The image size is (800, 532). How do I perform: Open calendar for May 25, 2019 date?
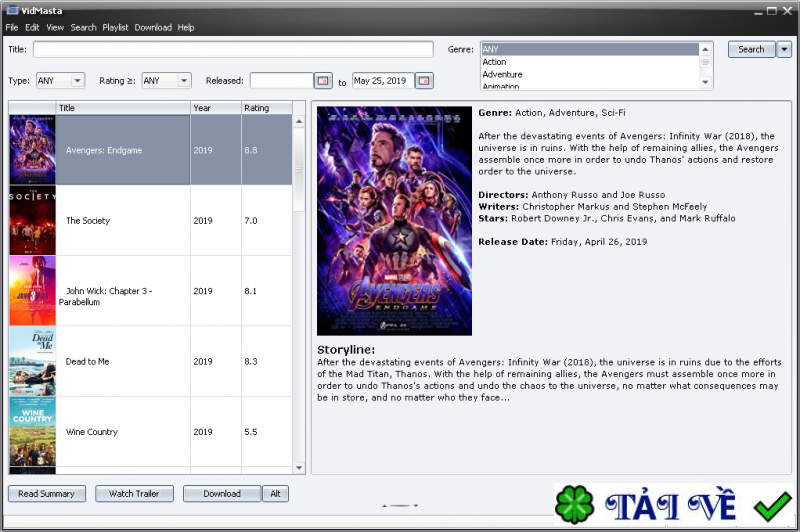click(x=424, y=81)
